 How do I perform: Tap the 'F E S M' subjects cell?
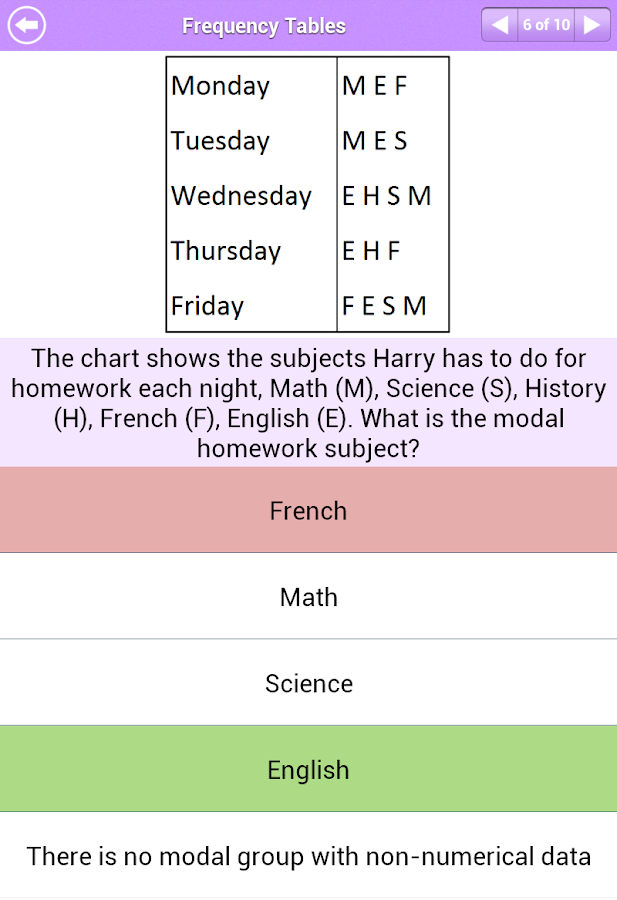pyautogui.click(x=384, y=306)
